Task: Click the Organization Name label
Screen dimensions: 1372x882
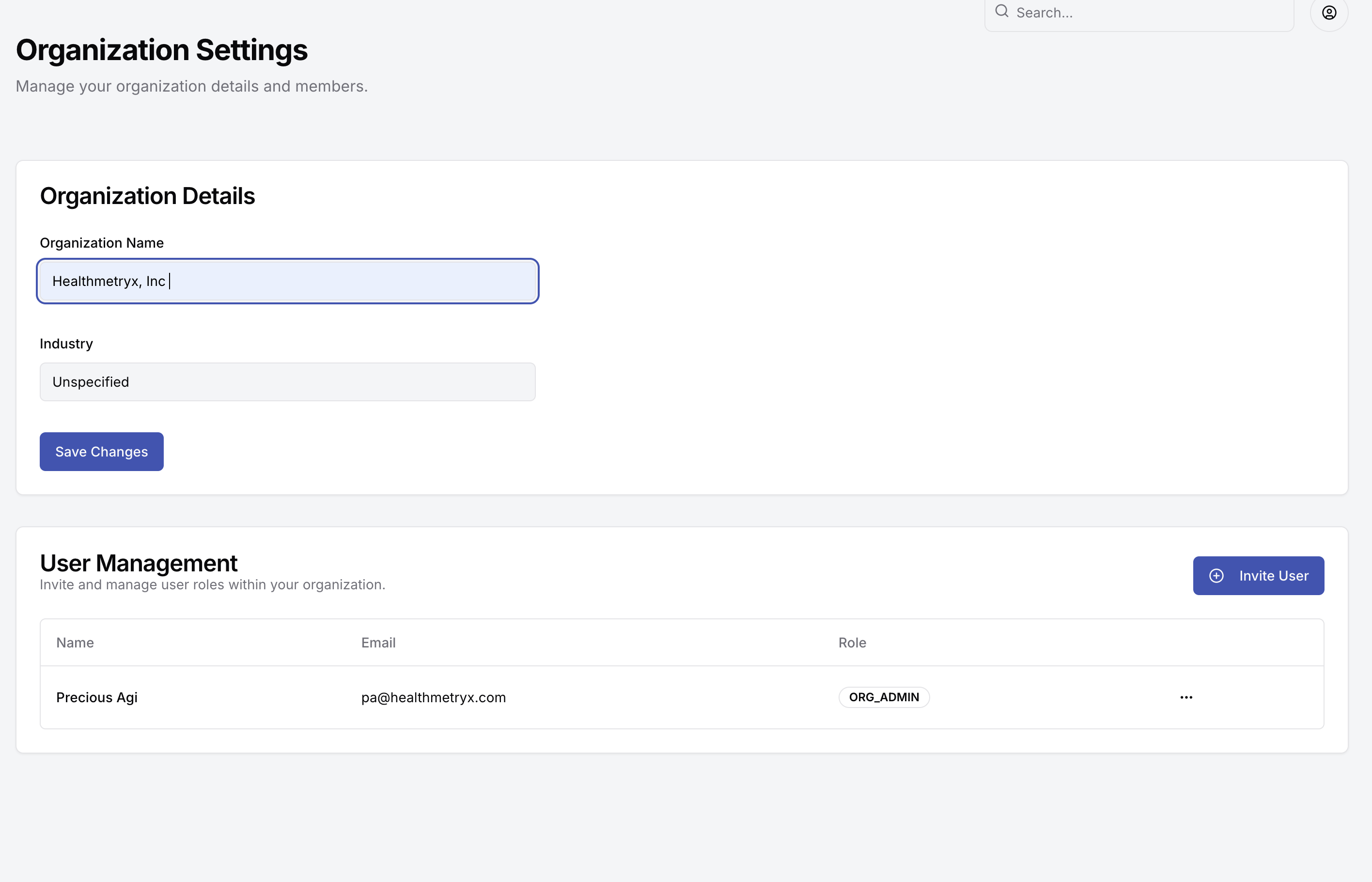Action: [102, 243]
